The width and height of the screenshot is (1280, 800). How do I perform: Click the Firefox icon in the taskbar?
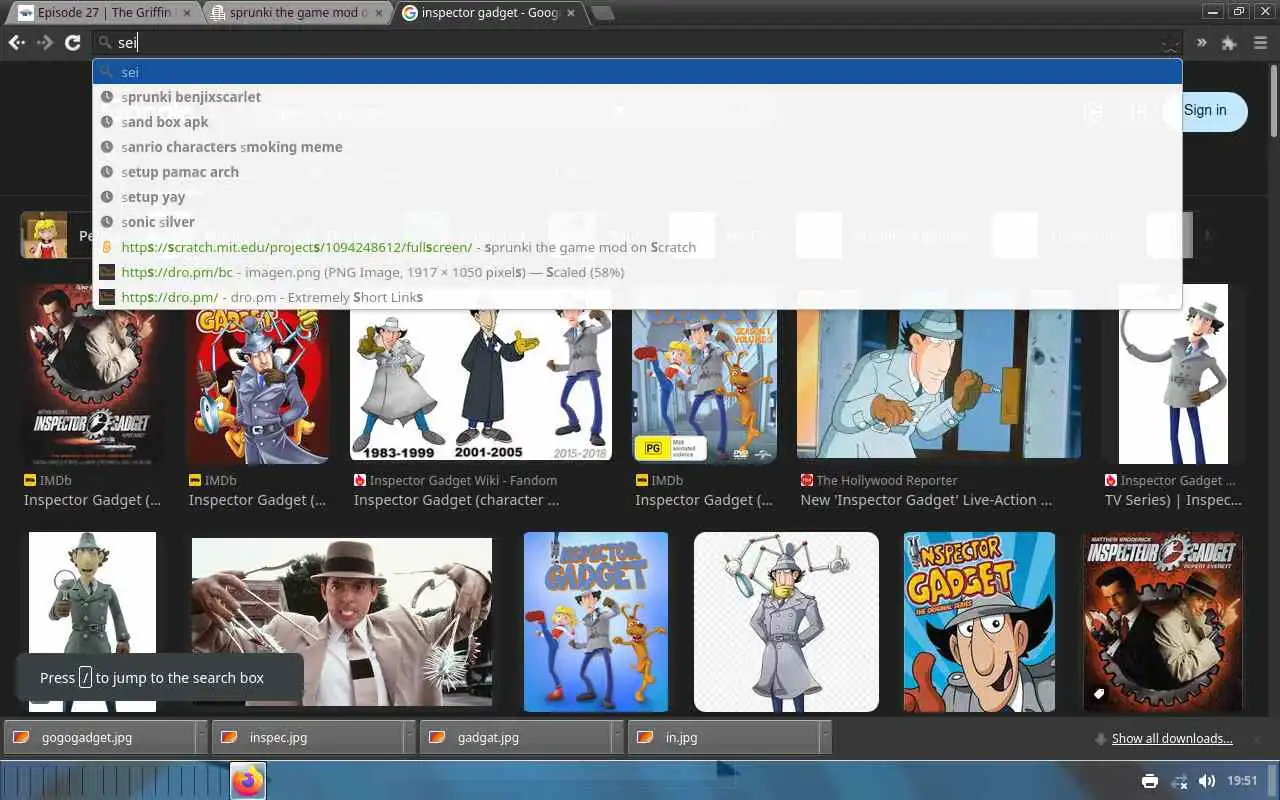[248, 781]
